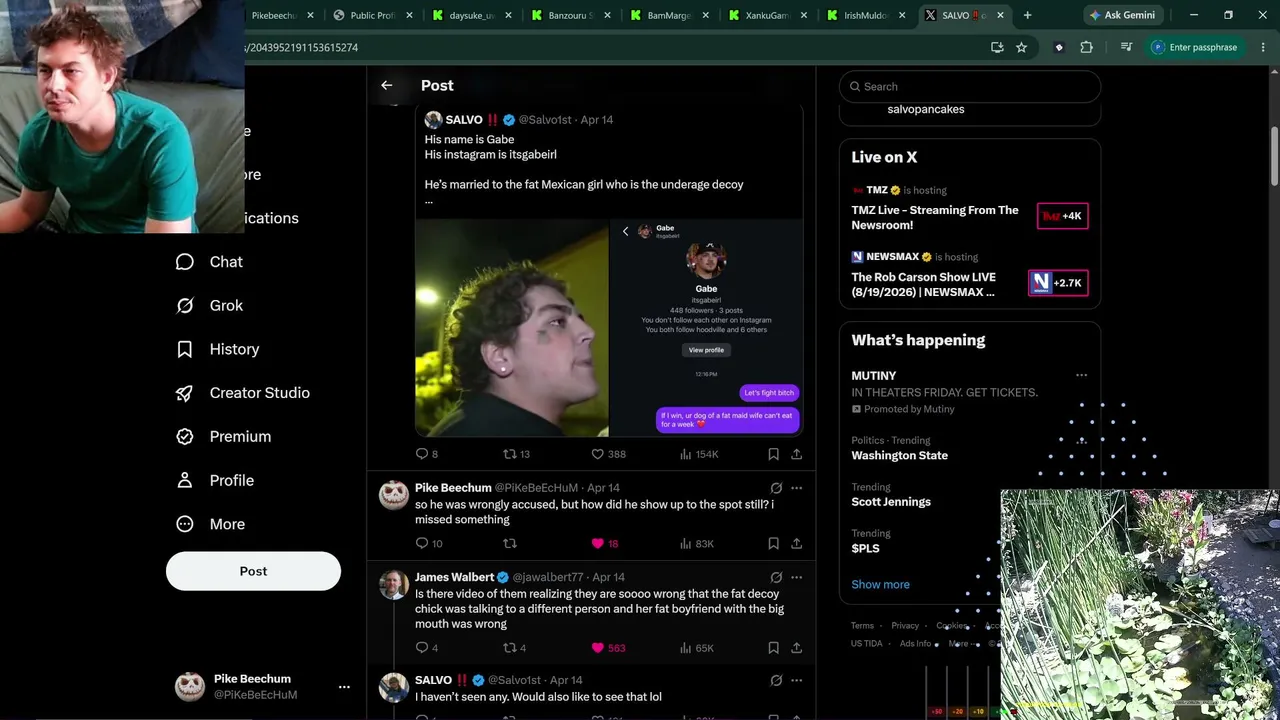Share James Walbert's comment

pos(796,648)
